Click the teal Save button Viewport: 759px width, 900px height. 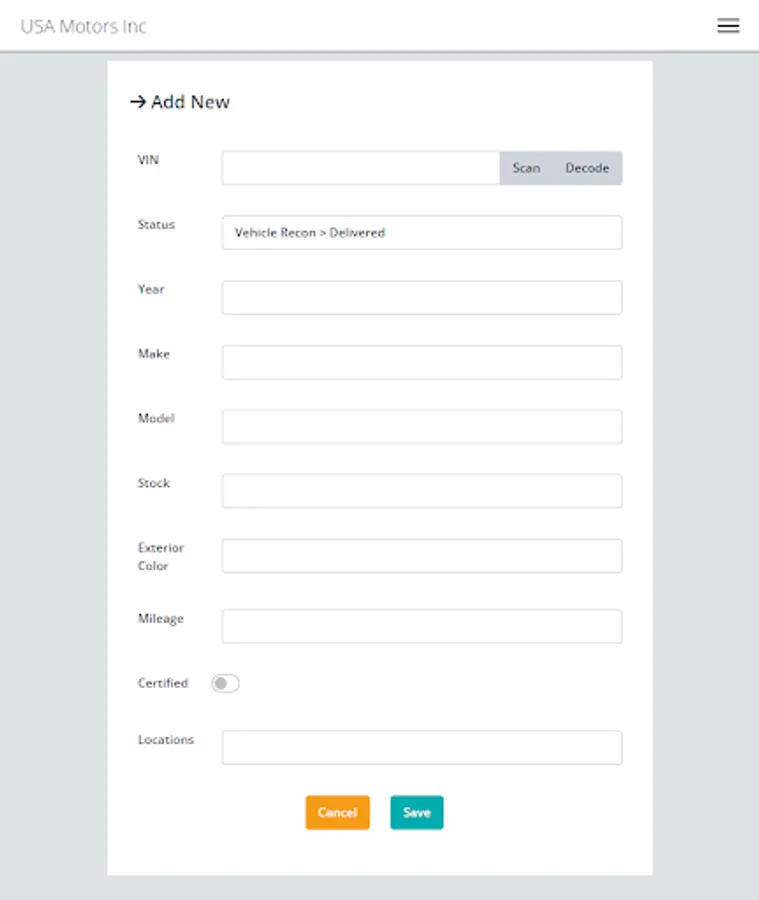pos(416,813)
